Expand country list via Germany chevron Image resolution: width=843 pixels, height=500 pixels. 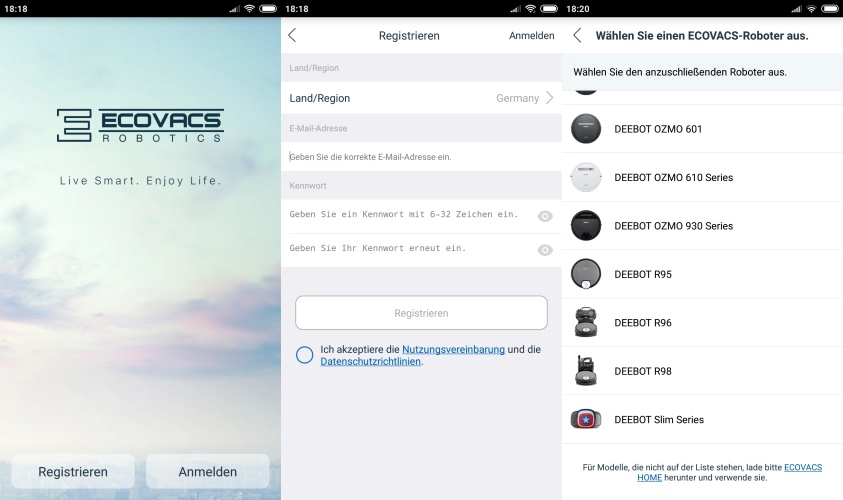pos(549,98)
